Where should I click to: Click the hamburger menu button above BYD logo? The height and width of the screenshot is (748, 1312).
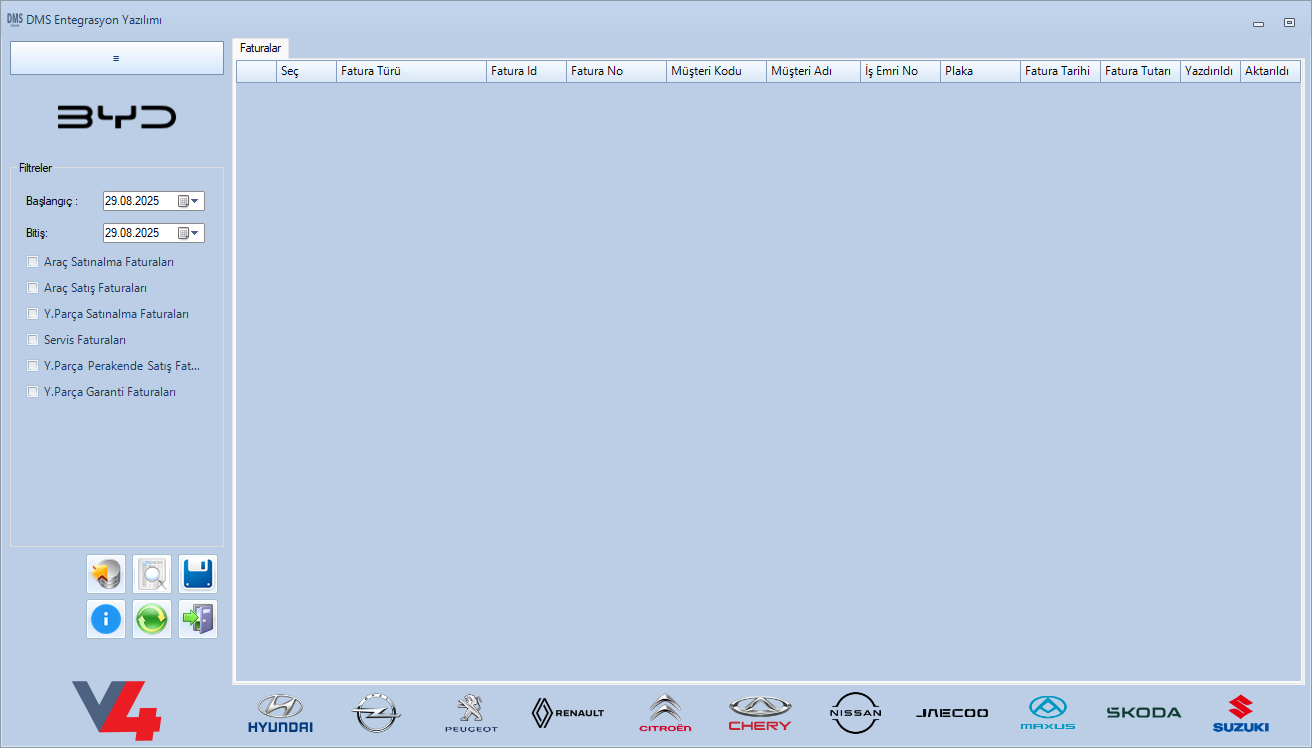pos(116,58)
